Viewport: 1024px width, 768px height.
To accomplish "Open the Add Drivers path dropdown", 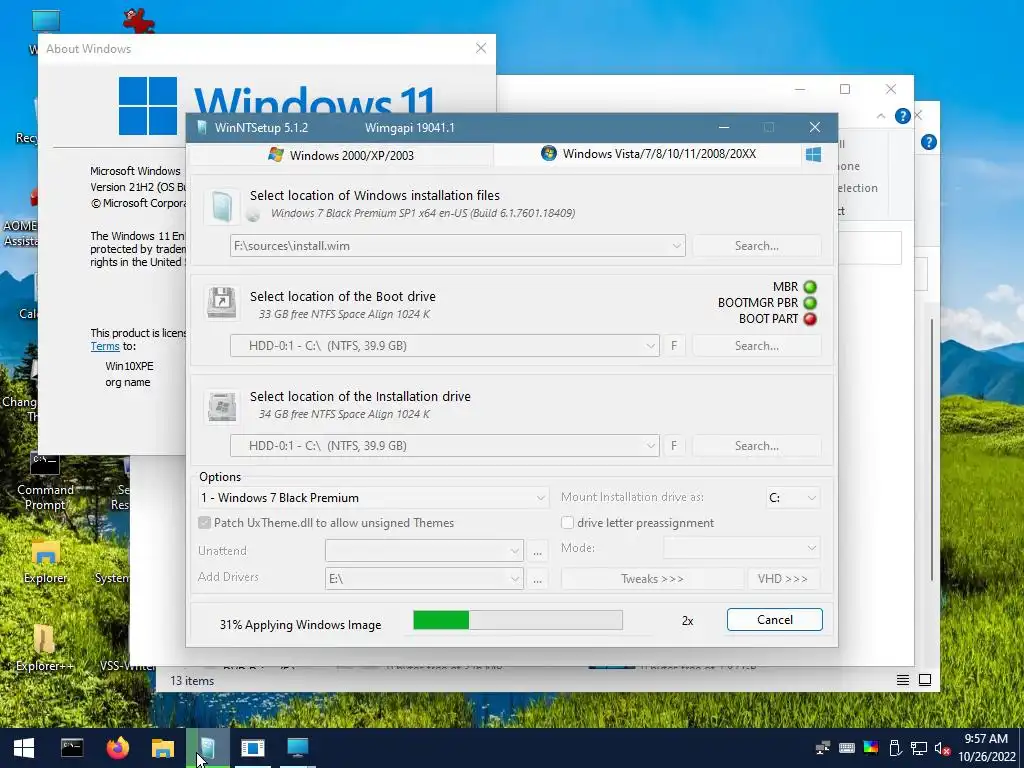I will click(x=515, y=579).
